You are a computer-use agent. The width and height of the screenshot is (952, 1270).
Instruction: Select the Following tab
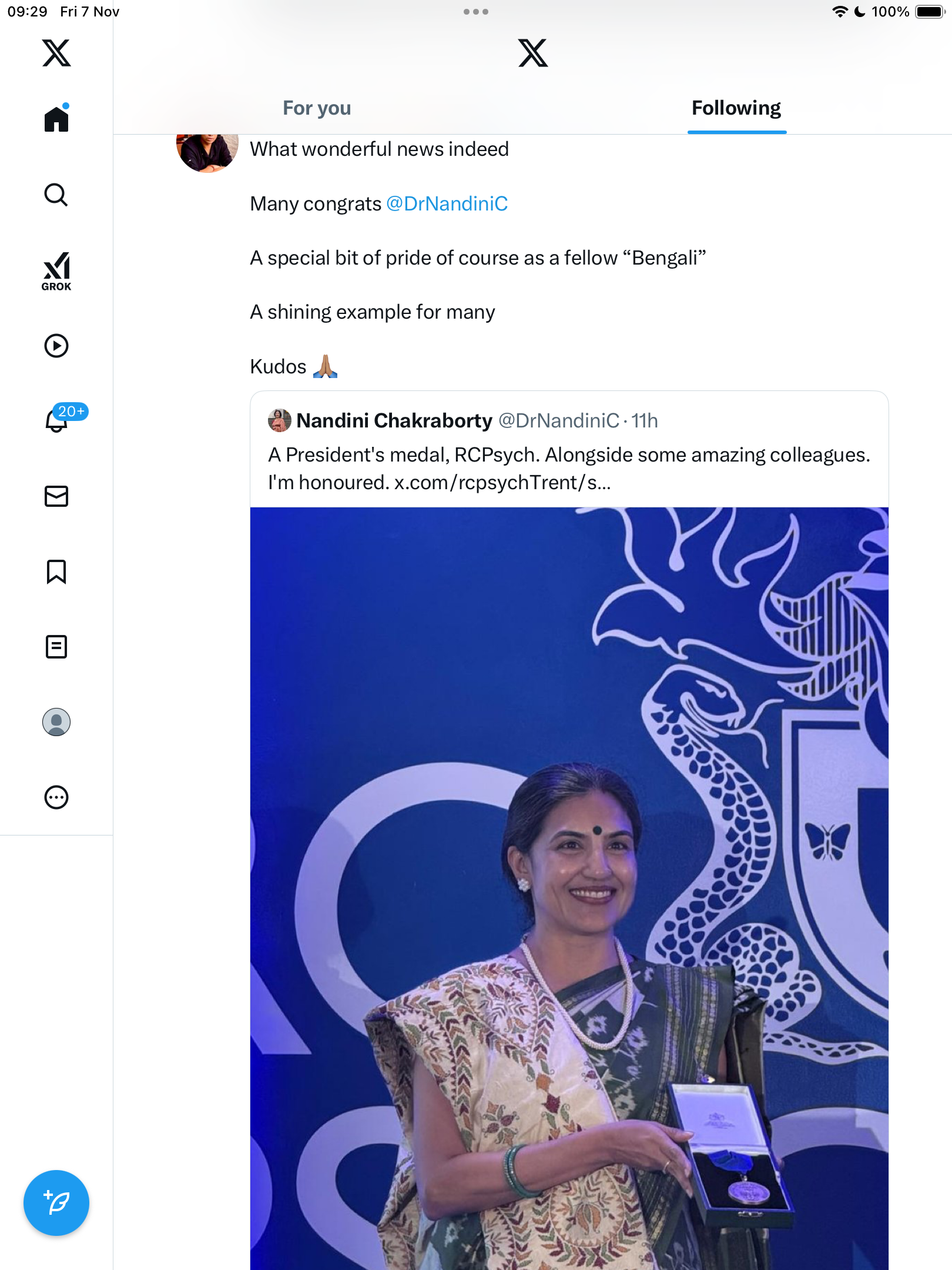click(x=736, y=108)
